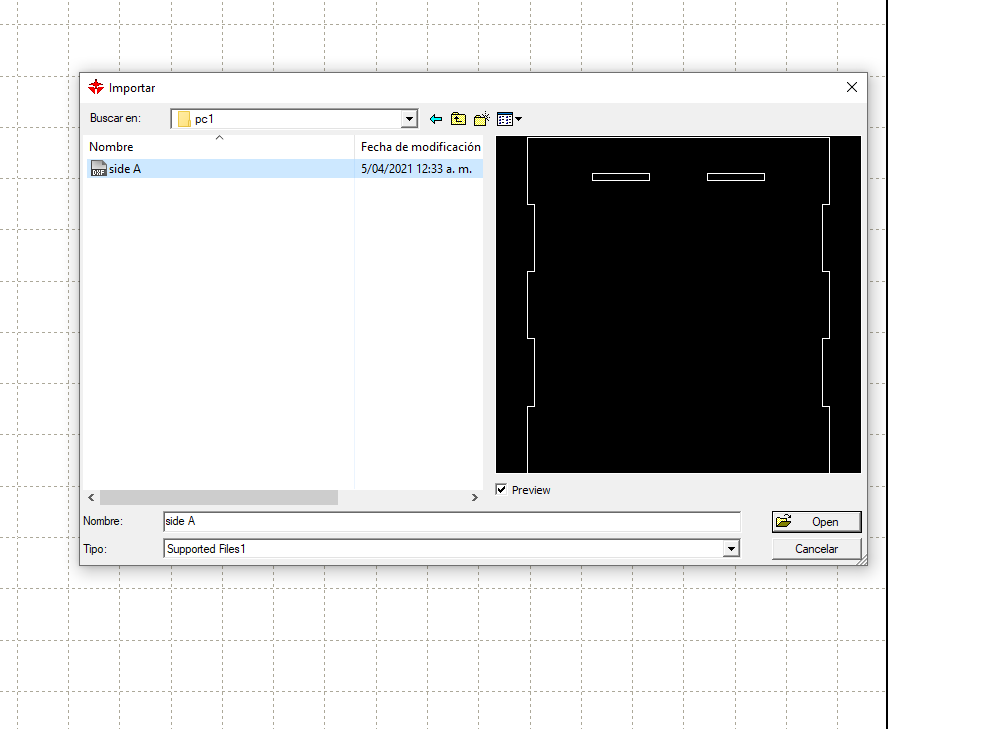Click the DXF file icon for side A
Image resolution: width=996 pixels, height=729 pixels.
point(98,168)
